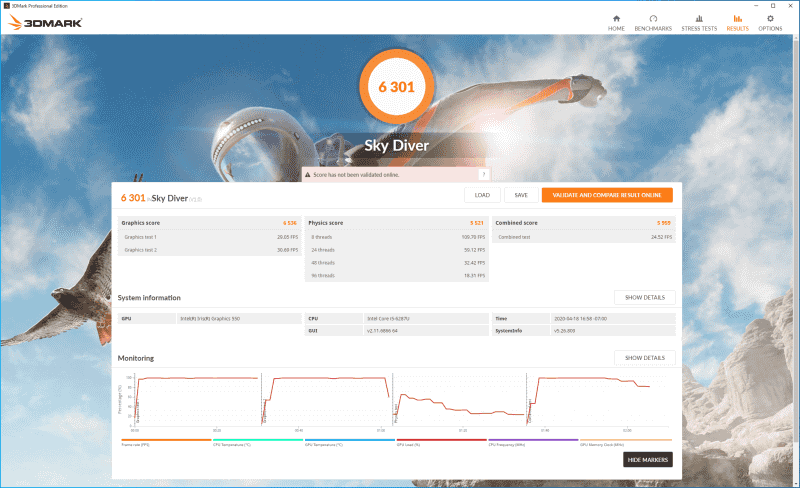Toggle CPU Frequency (MHz) legend series
This screenshot has width=800, height=488.
[533, 442]
